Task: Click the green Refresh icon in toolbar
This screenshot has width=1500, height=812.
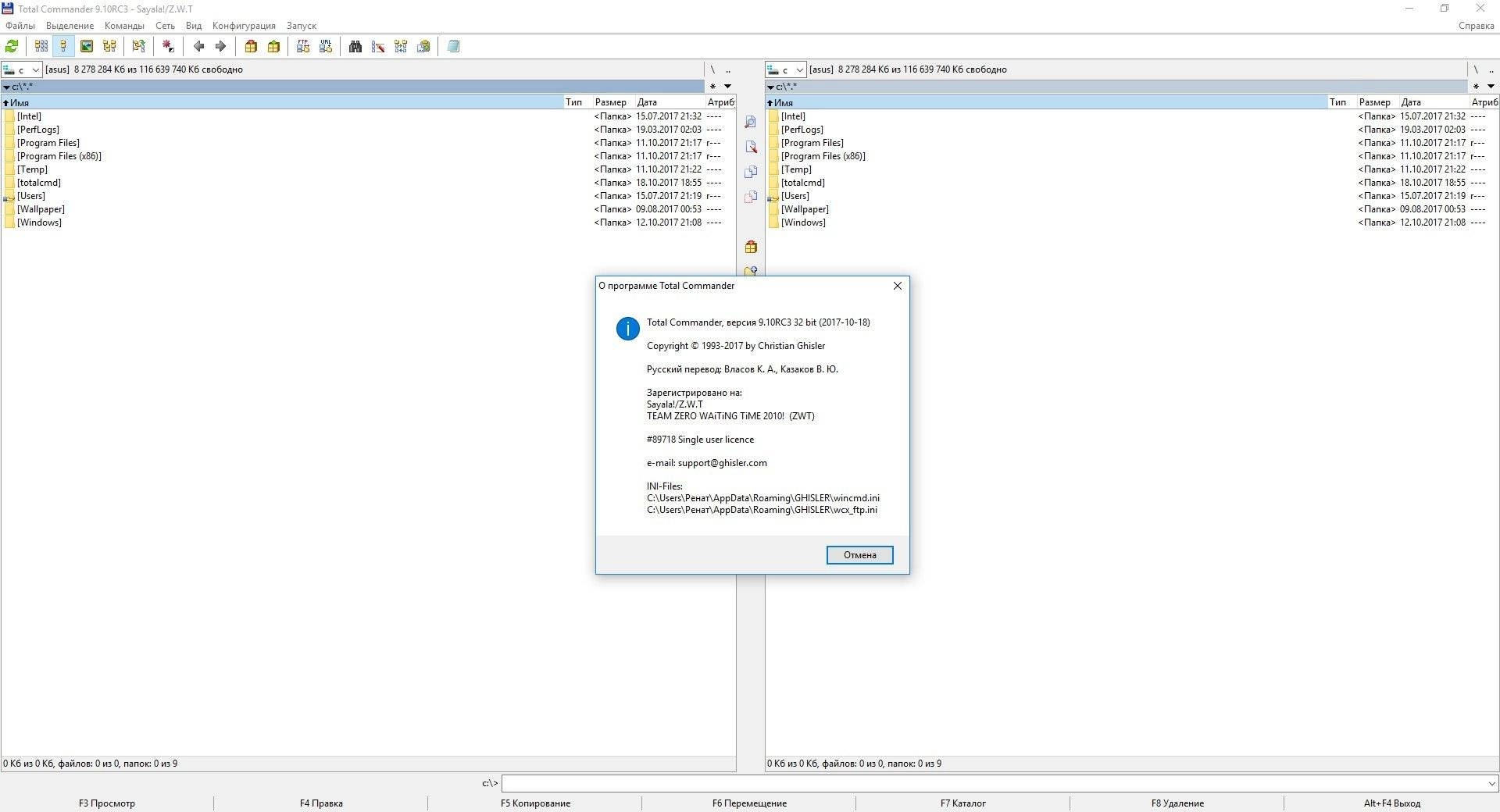Action: click(x=12, y=47)
